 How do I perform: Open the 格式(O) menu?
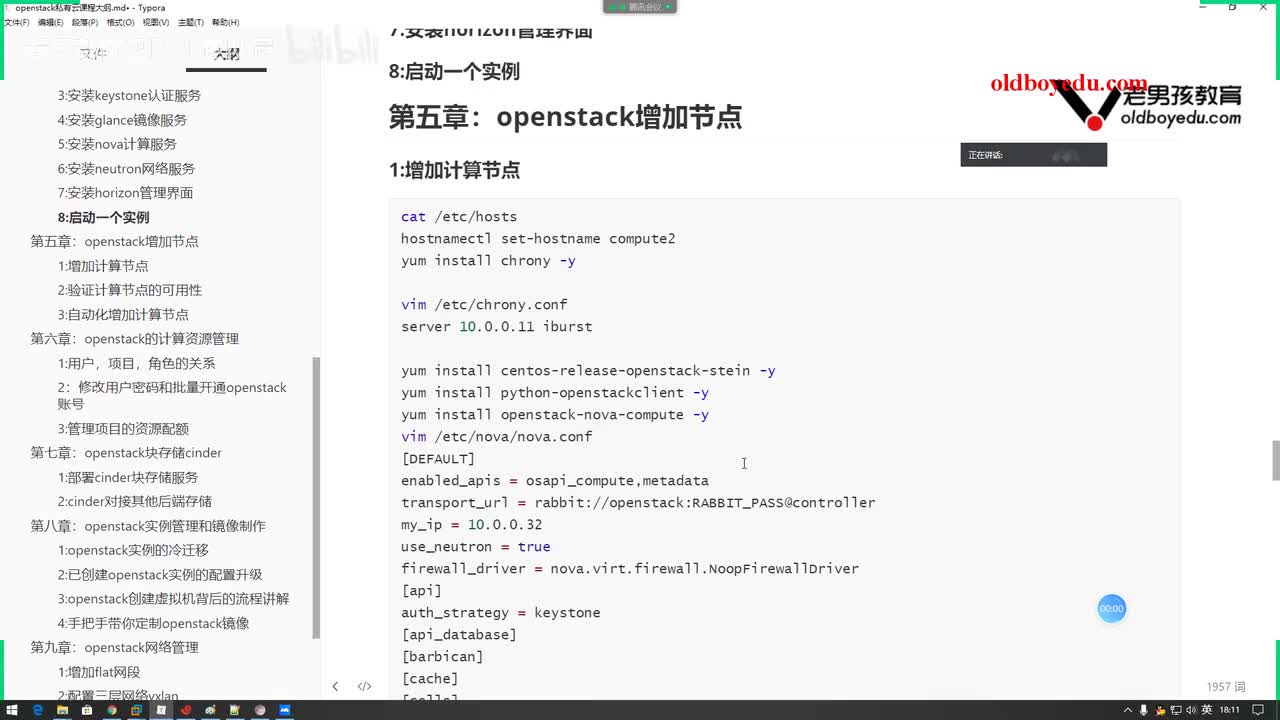click(120, 22)
